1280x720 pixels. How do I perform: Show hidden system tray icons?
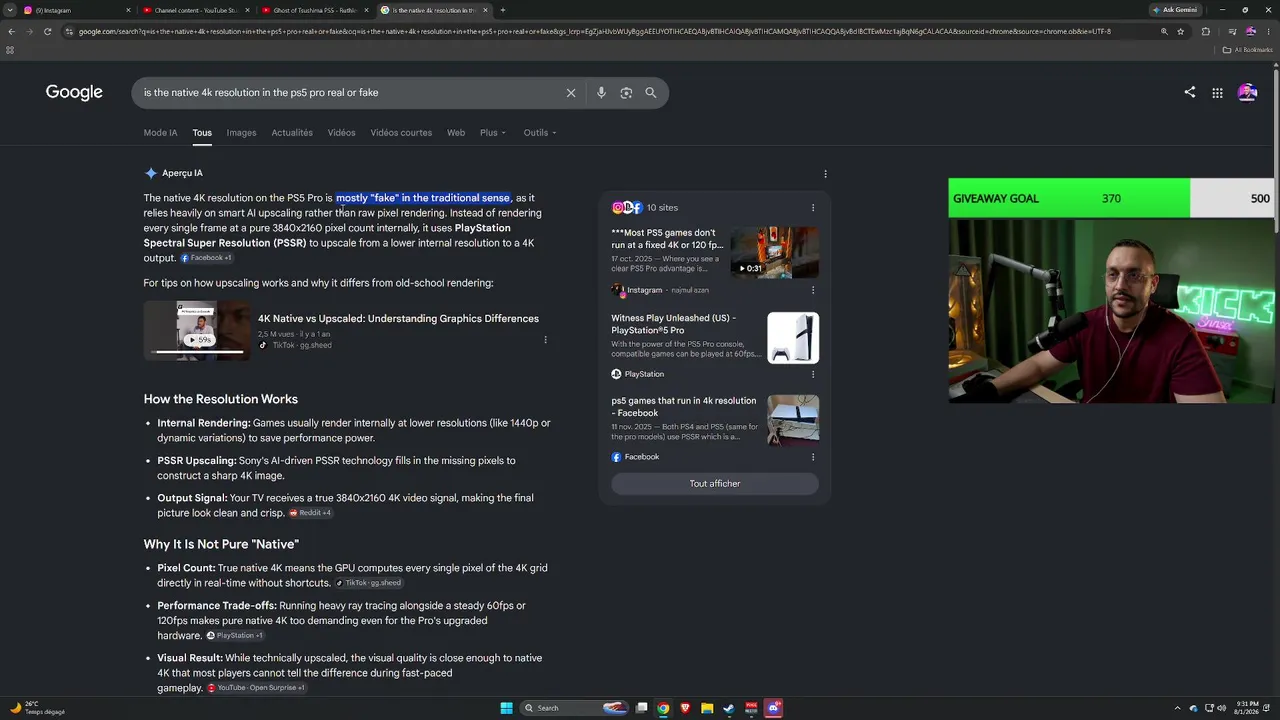(1178, 708)
